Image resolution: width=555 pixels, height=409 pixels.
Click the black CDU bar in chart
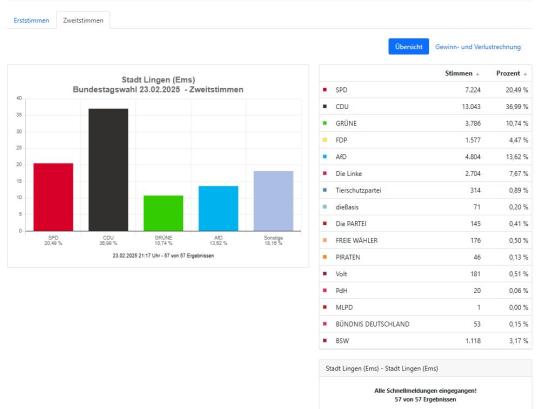tap(108, 170)
